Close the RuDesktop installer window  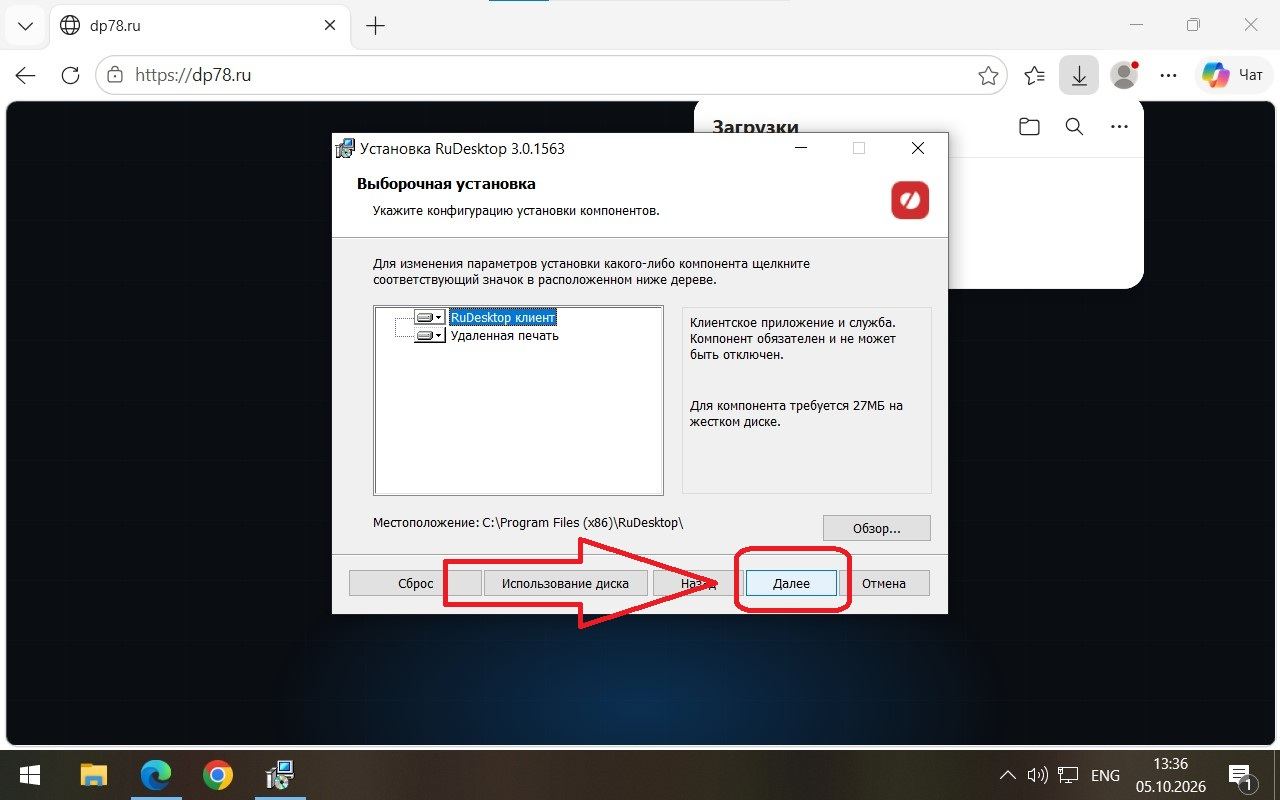[x=918, y=149]
